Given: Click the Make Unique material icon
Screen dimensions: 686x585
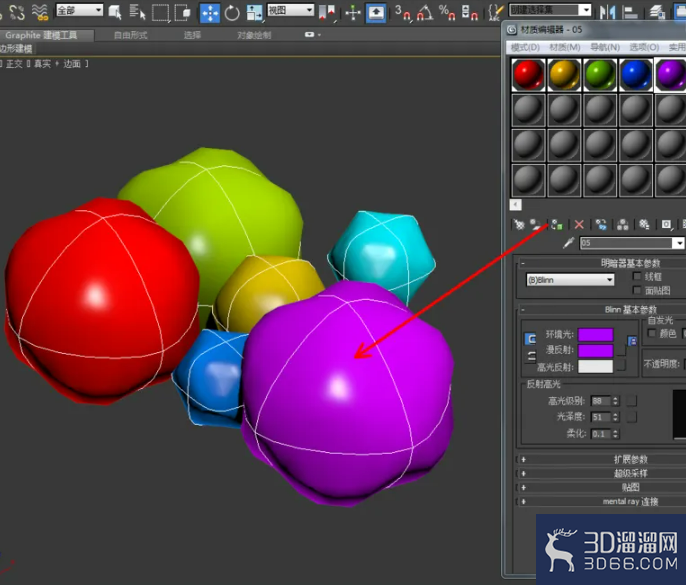Looking at the screenshot, I should coord(622,225).
